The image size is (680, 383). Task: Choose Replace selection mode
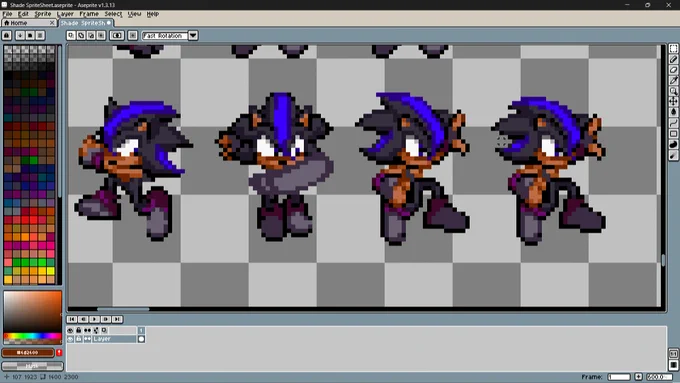(71, 36)
